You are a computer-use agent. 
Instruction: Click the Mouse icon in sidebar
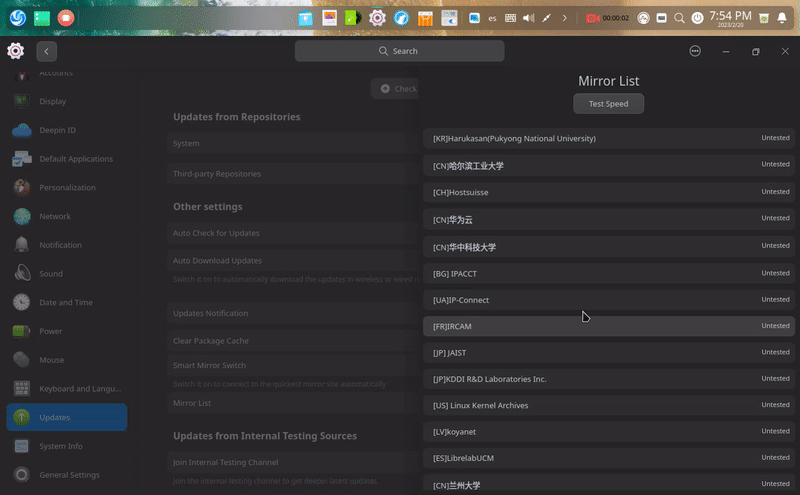21,360
